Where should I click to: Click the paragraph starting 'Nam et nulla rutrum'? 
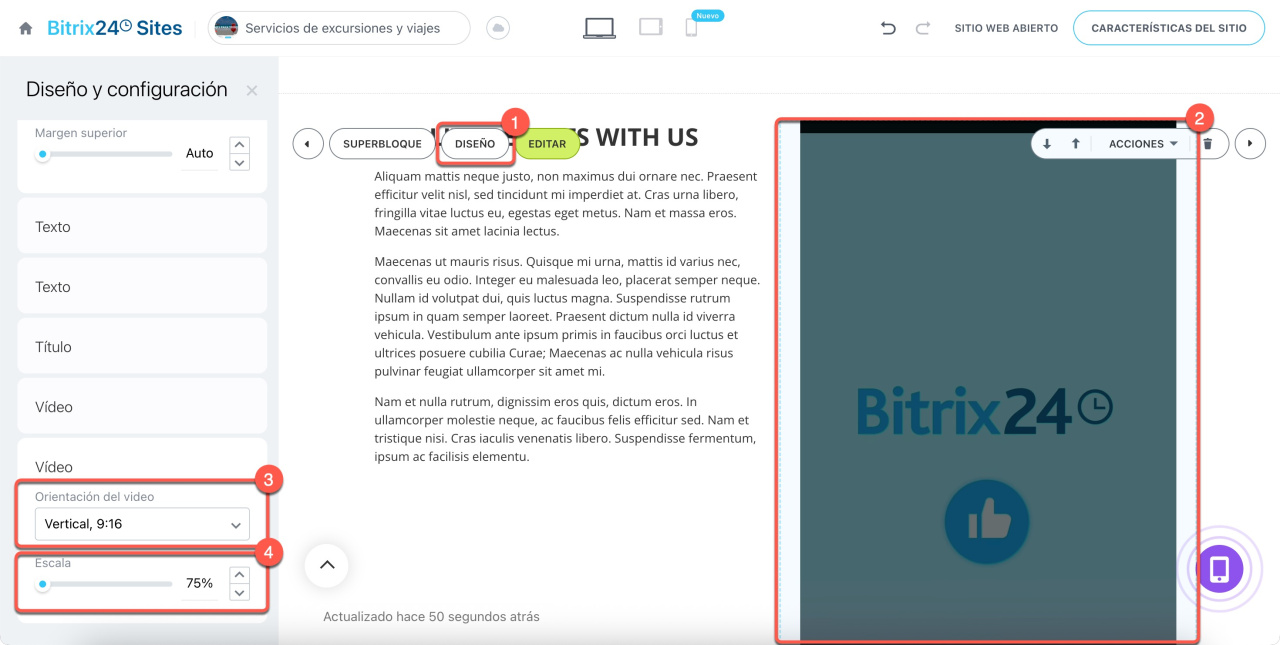(x=565, y=429)
